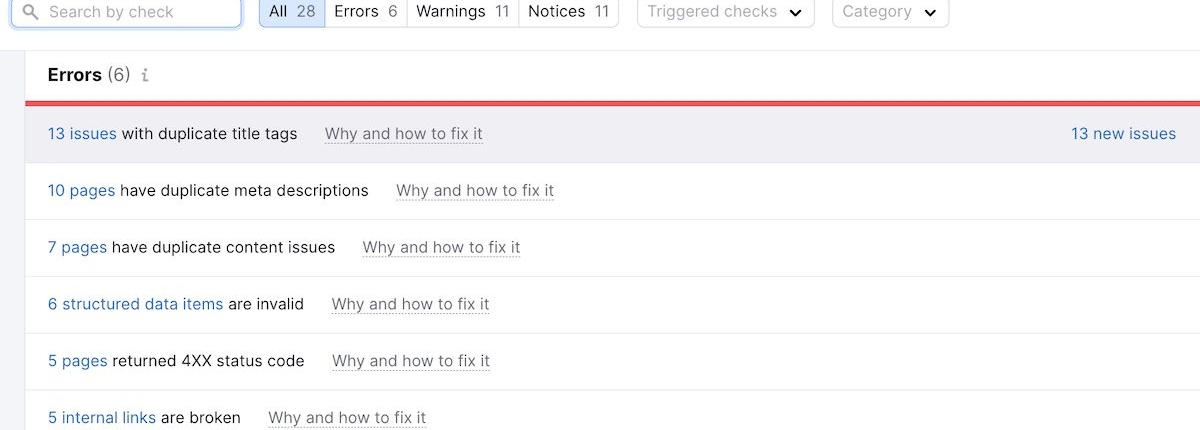Open the Notices 11 tab
The height and width of the screenshot is (430, 1200).
[x=568, y=12]
